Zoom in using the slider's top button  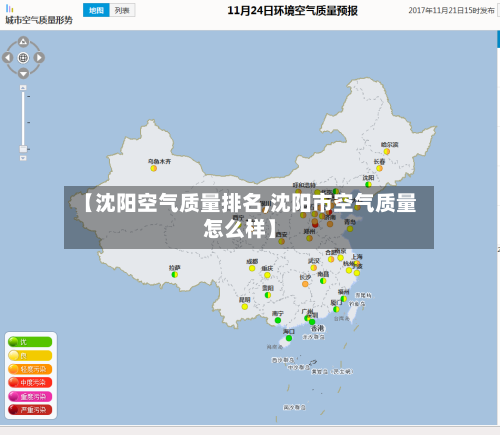coord(23,88)
